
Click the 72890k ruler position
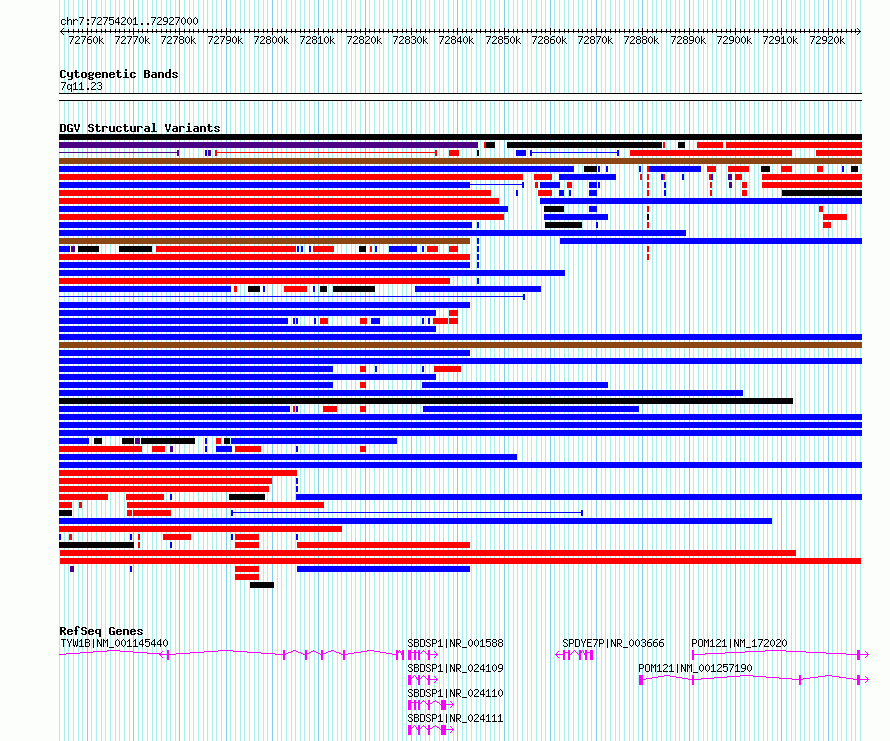(x=688, y=40)
